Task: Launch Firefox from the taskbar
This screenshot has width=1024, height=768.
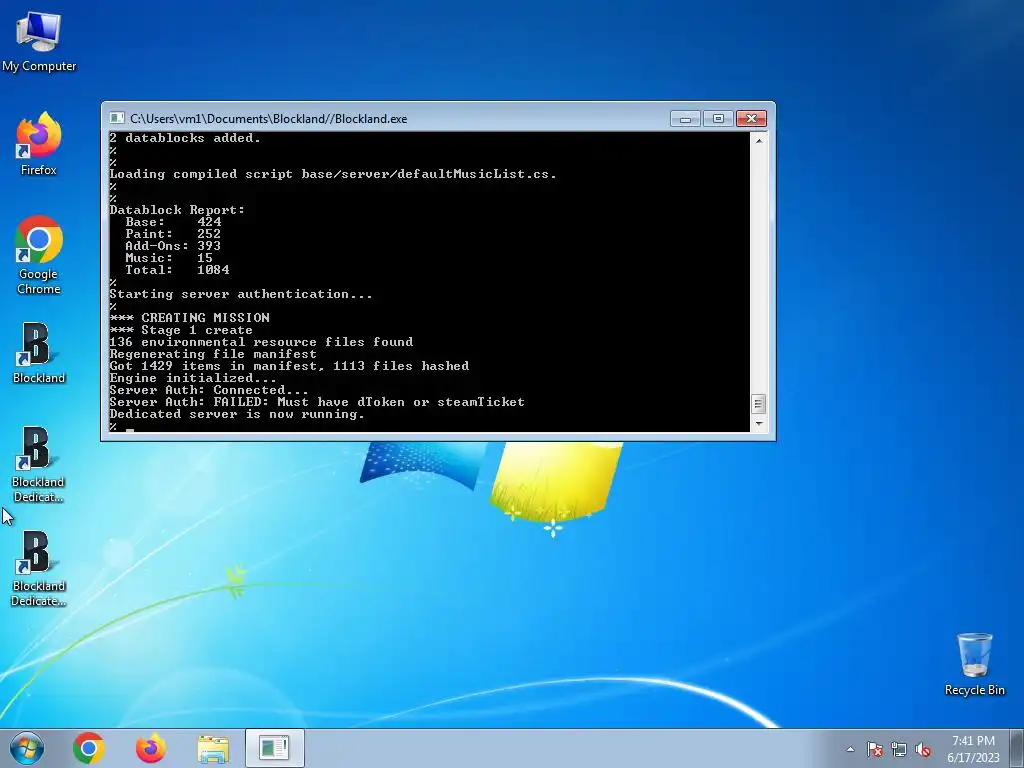Action: pyautogui.click(x=151, y=748)
